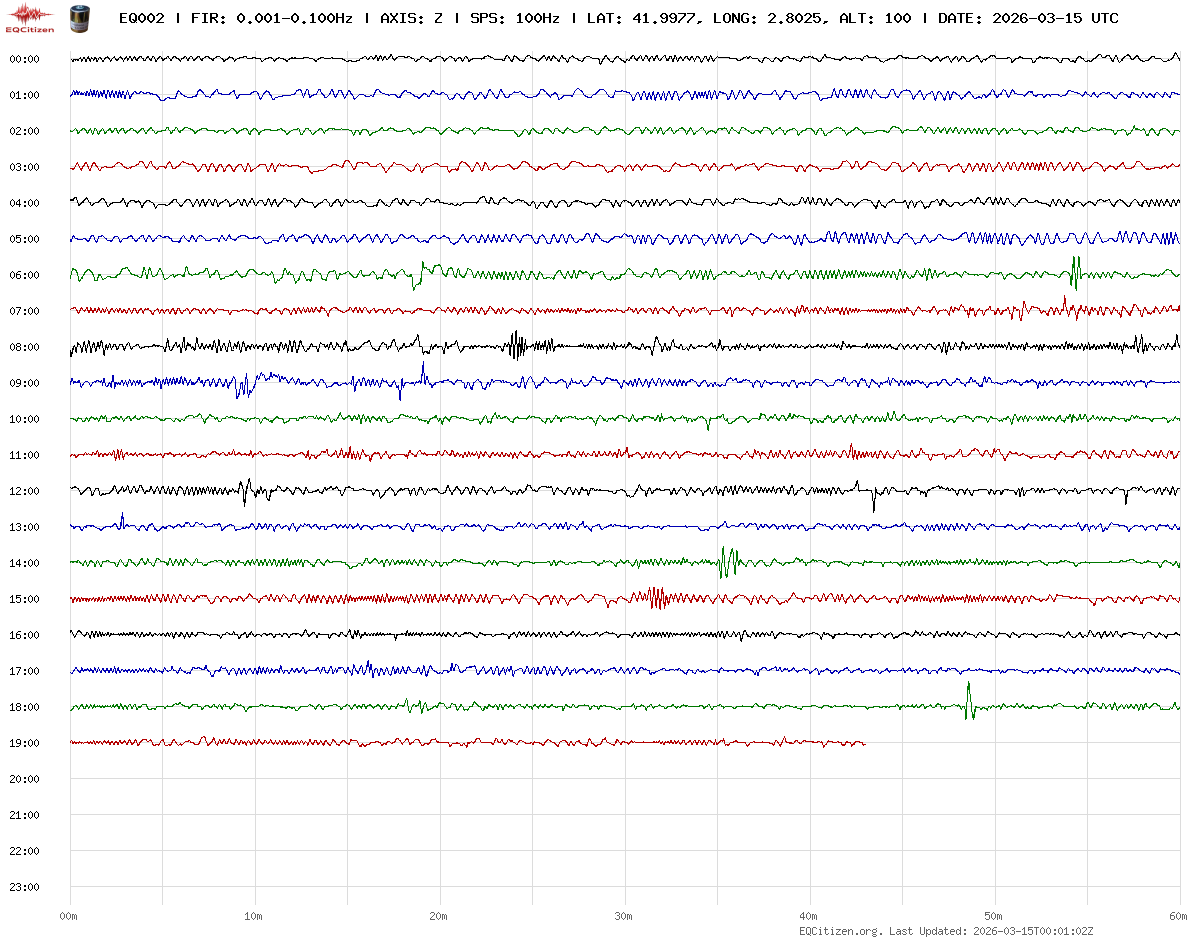Select the 19:00 hour row label
This screenshot has width=1200, height=940.
point(24,743)
